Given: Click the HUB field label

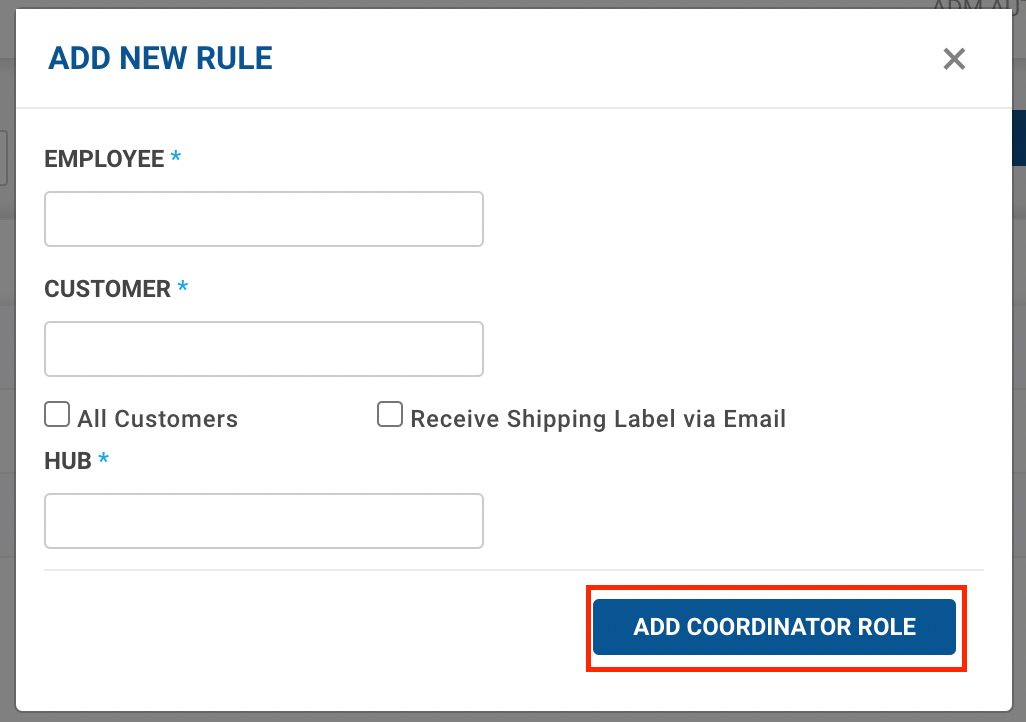Looking at the screenshot, I should pos(68,461).
